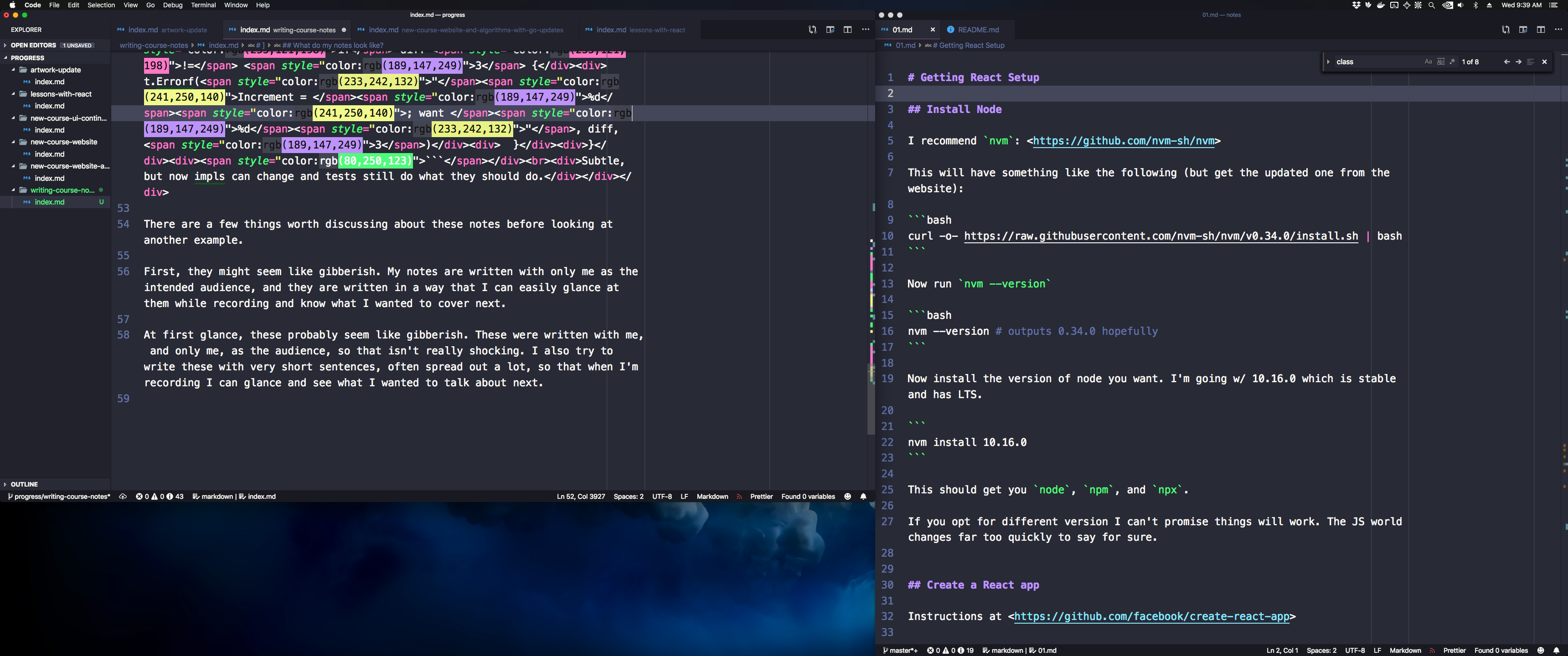Open github.com/nvm-sh/nvm link
The image size is (1568, 656).
pyautogui.click(x=1124, y=141)
